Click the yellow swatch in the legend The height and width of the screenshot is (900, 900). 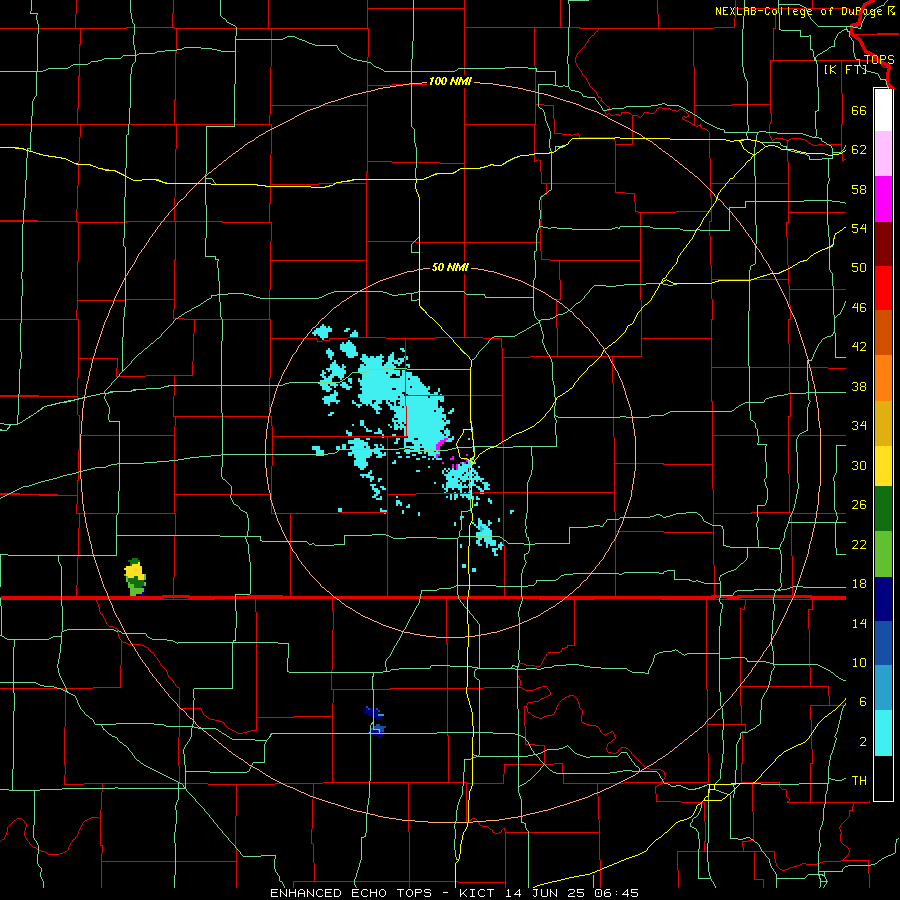883,465
